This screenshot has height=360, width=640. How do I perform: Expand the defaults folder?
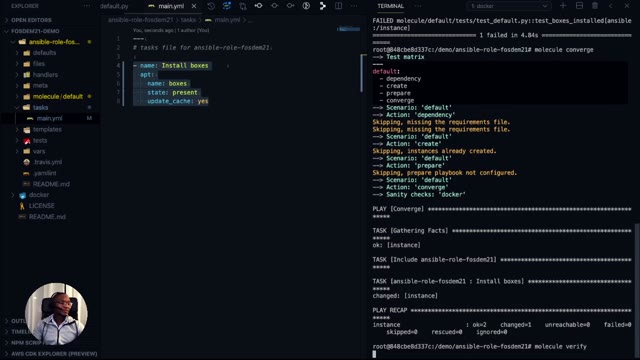tap(44, 53)
